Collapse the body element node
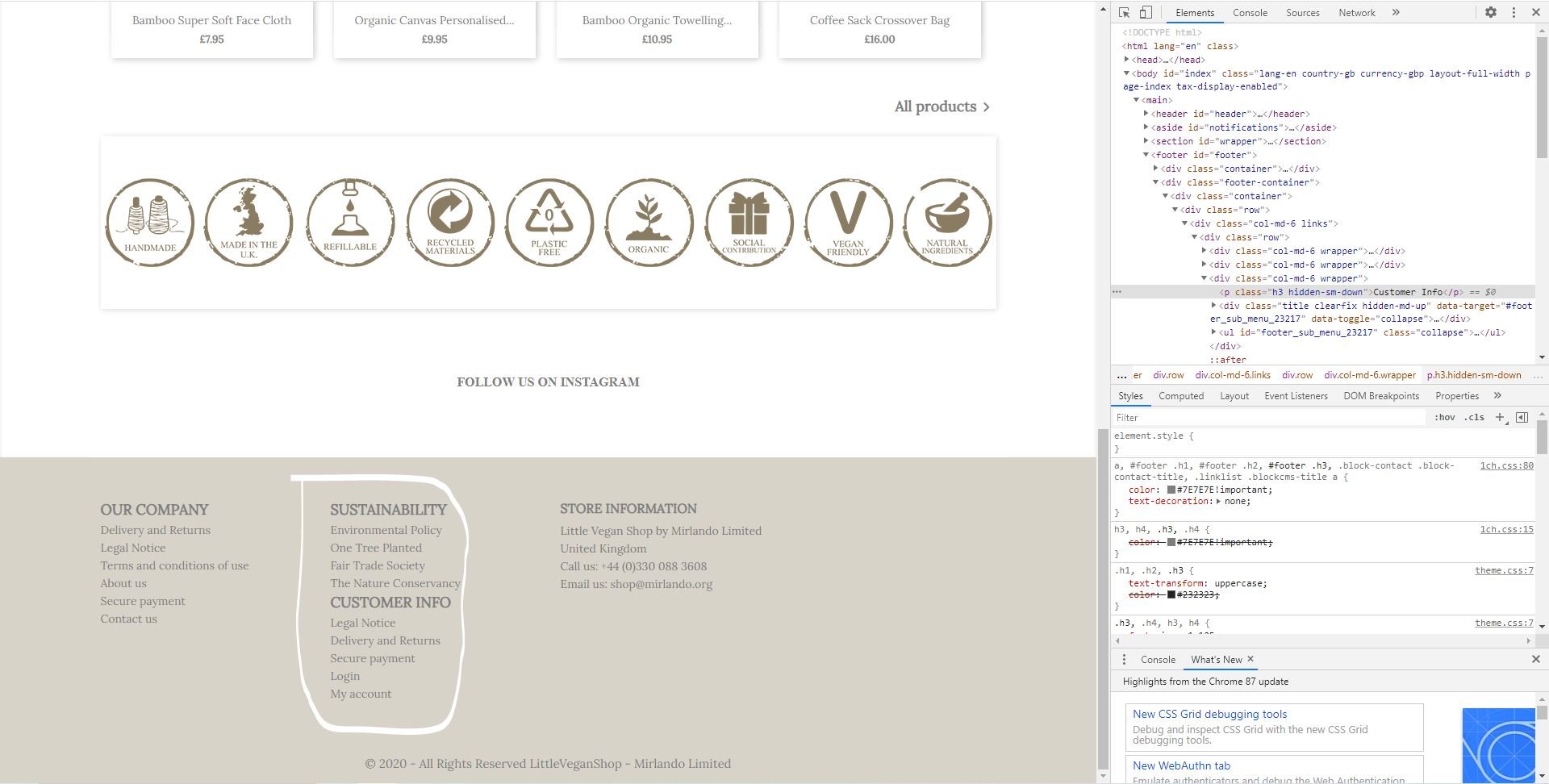1549x784 pixels. 1127,73
